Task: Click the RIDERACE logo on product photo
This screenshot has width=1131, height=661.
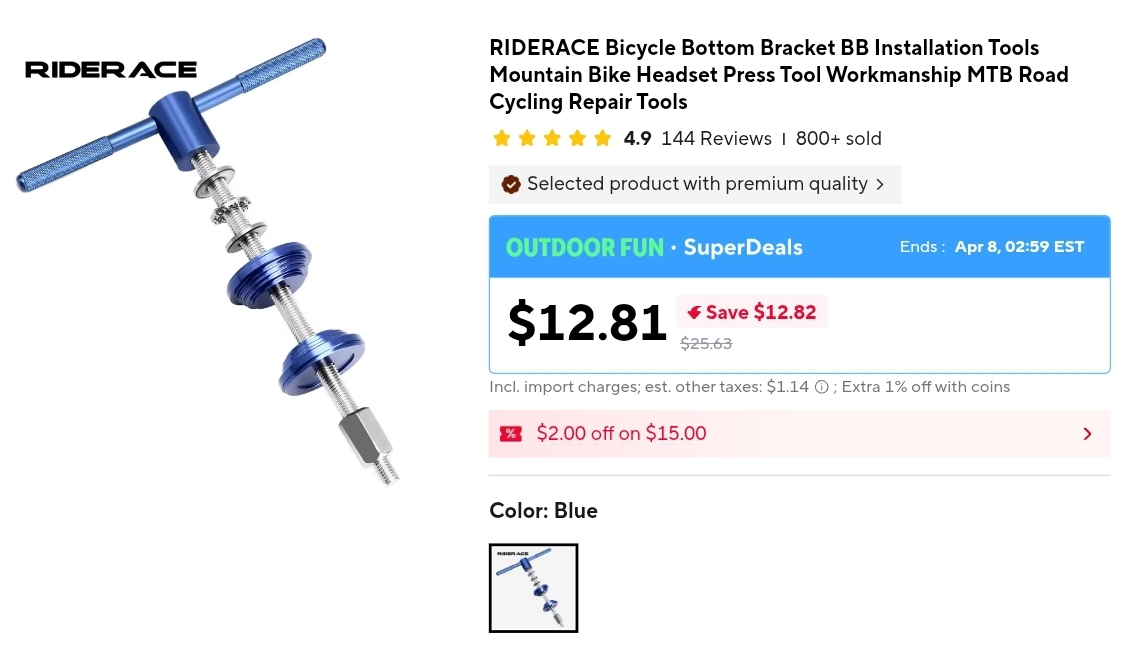Action: tap(111, 70)
